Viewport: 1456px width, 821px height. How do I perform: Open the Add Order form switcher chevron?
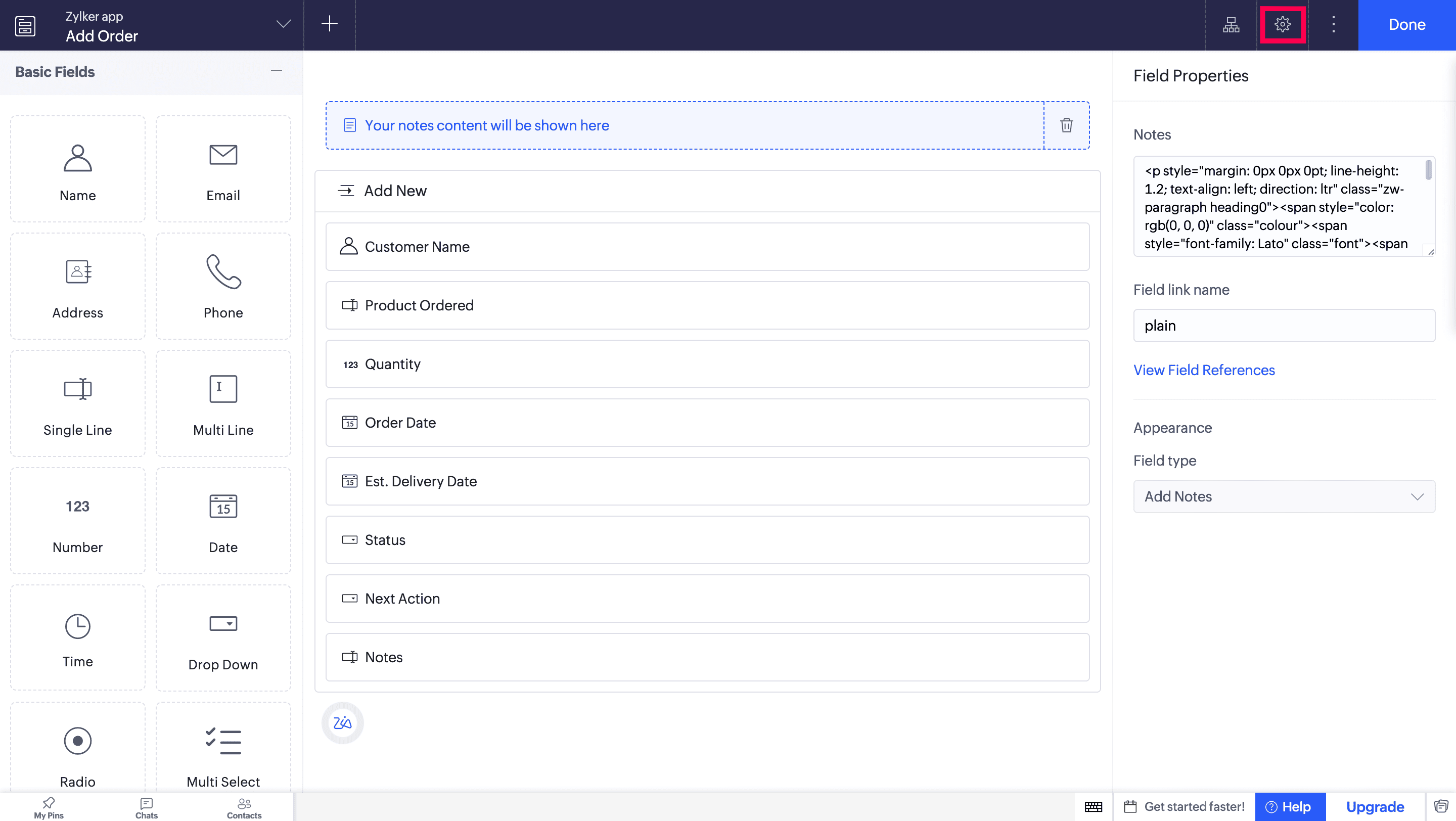click(x=283, y=24)
